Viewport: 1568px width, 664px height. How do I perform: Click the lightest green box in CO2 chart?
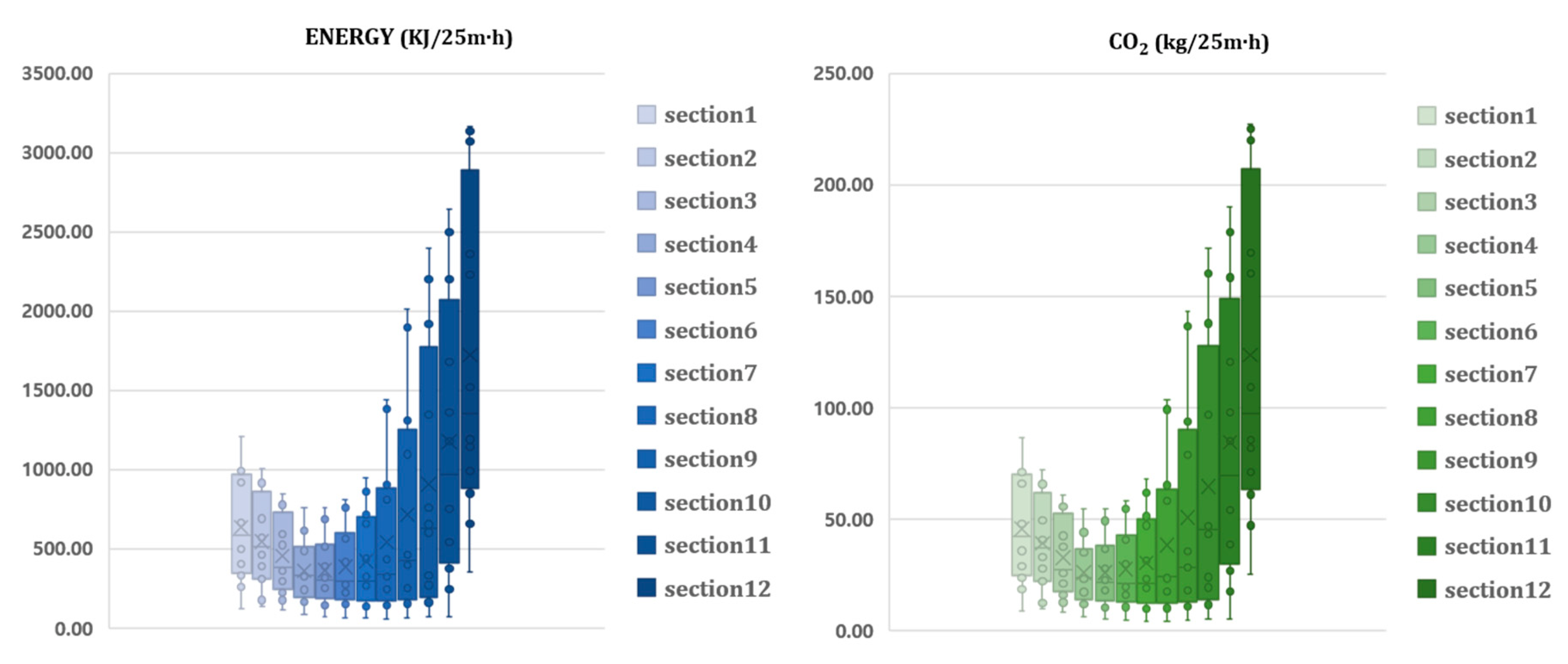click(x=1021, y=524)
